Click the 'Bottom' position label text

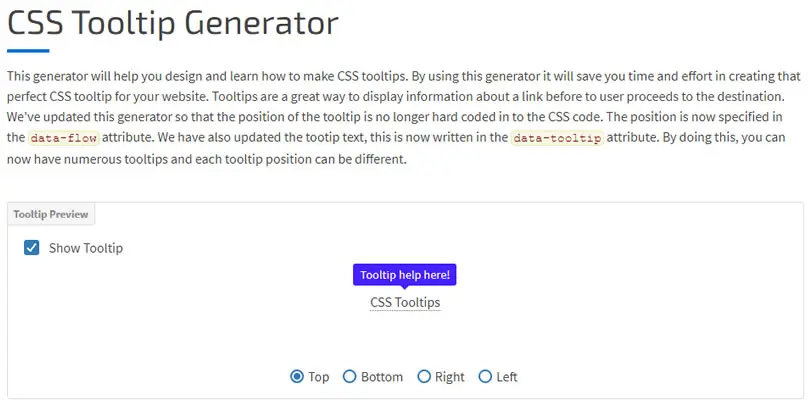click(x=382, y=377)
